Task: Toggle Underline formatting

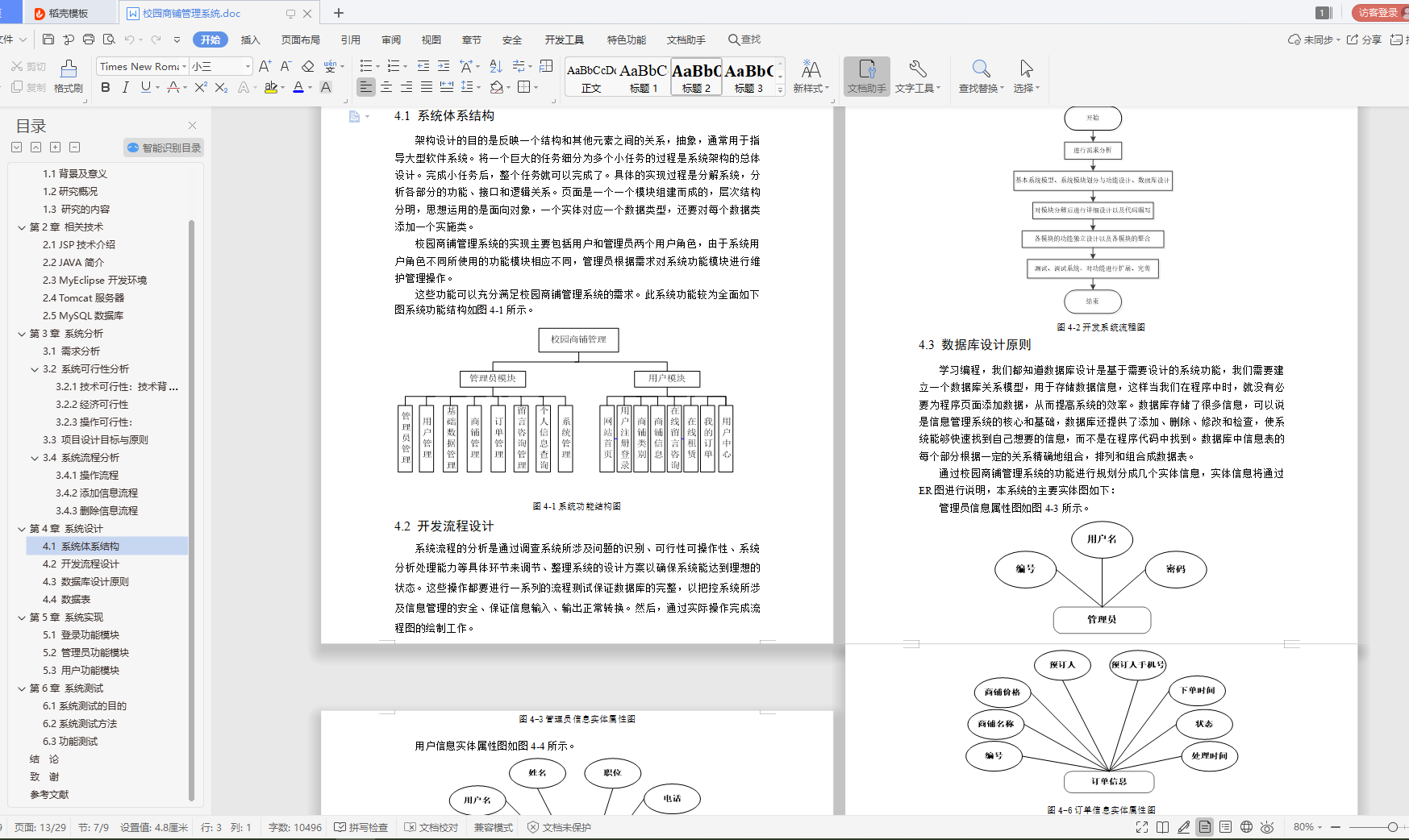Action: 145,87
